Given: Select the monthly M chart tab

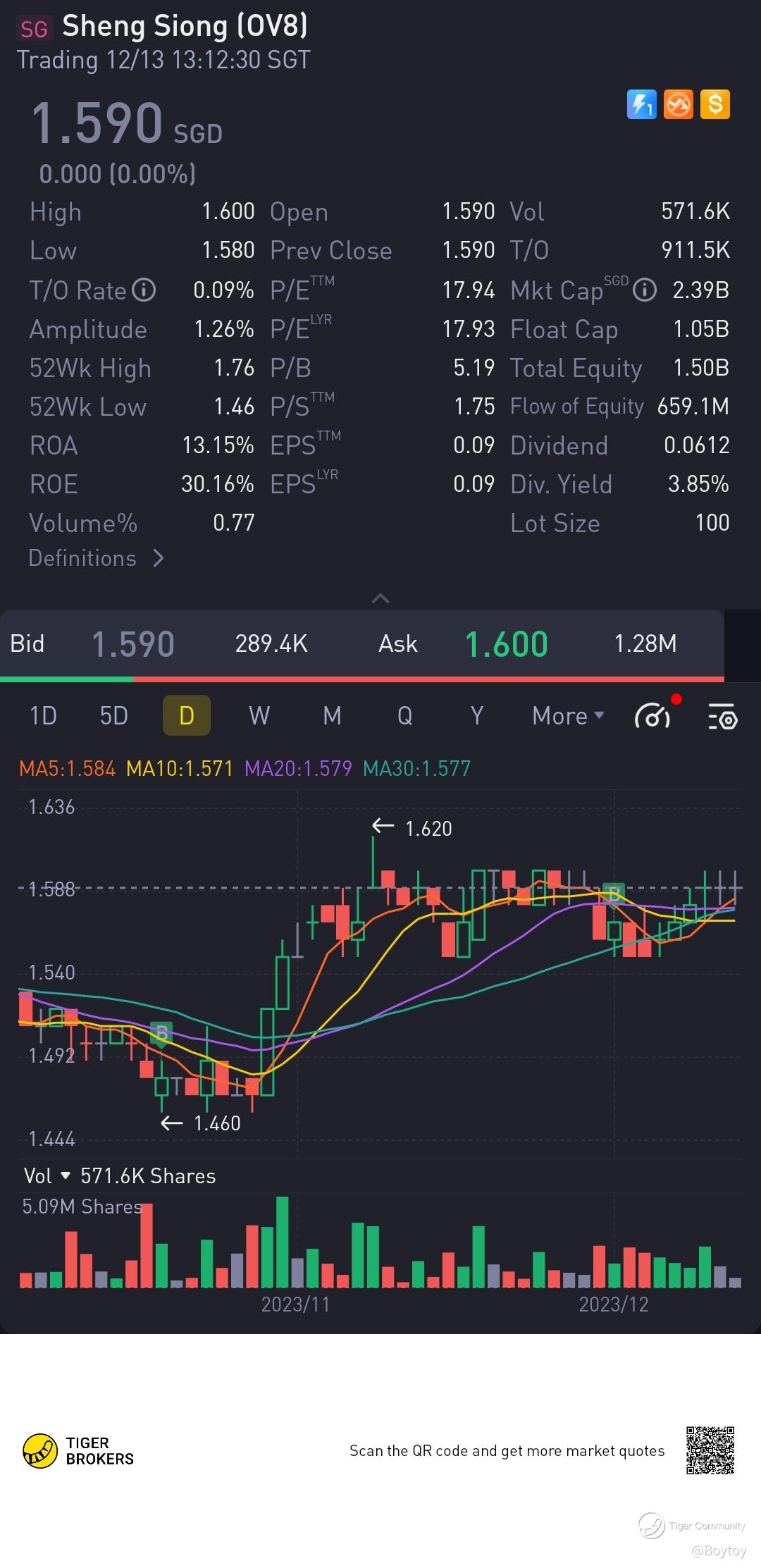Looking at the screenshot, I should point(332,715).
